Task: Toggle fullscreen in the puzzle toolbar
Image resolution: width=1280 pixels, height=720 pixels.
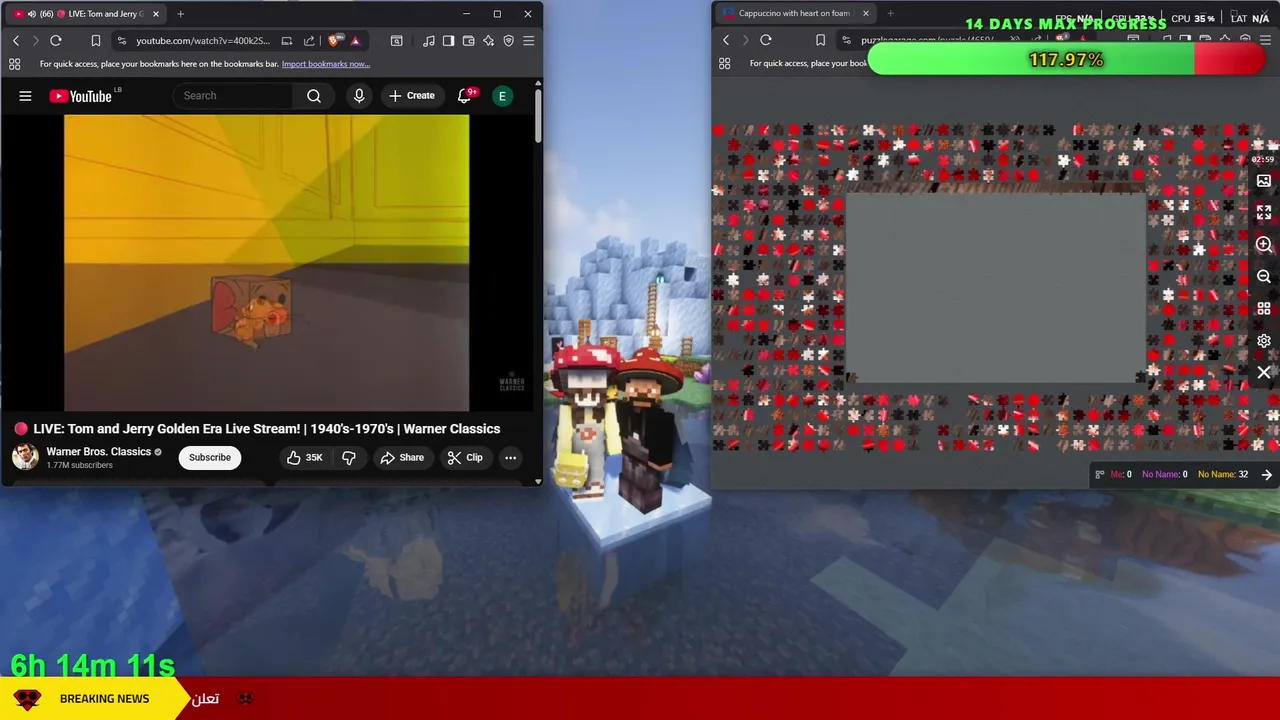Action: tap(1264, 213)
